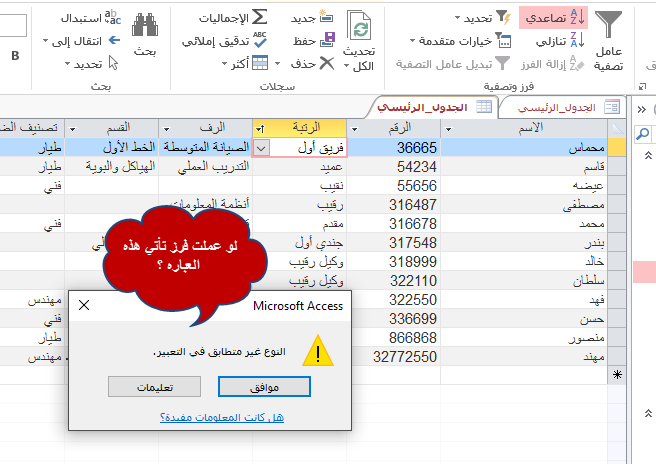This screenshot has width=656, height=464.
Task: Delete record using the حذف X icon
Action: 327,64
